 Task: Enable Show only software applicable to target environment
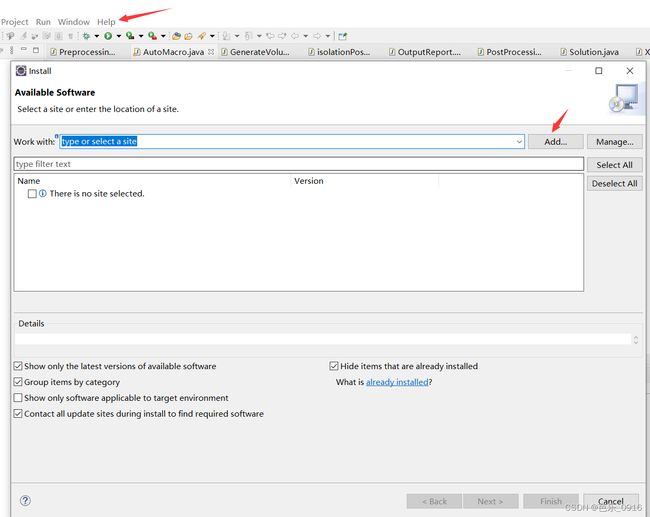click(x=18, y=398)
